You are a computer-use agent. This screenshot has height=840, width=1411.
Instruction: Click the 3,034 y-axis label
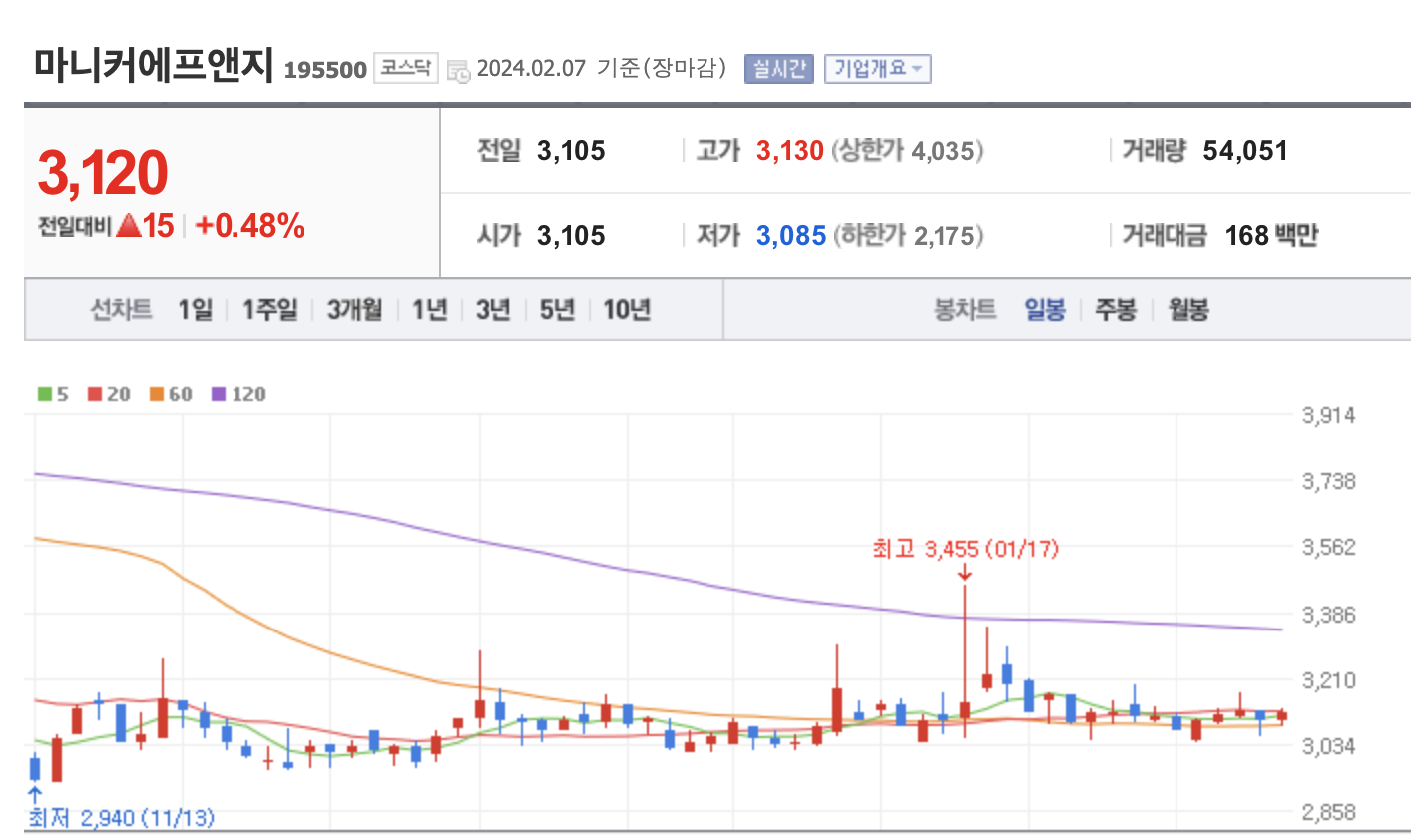click(1328, 746)
